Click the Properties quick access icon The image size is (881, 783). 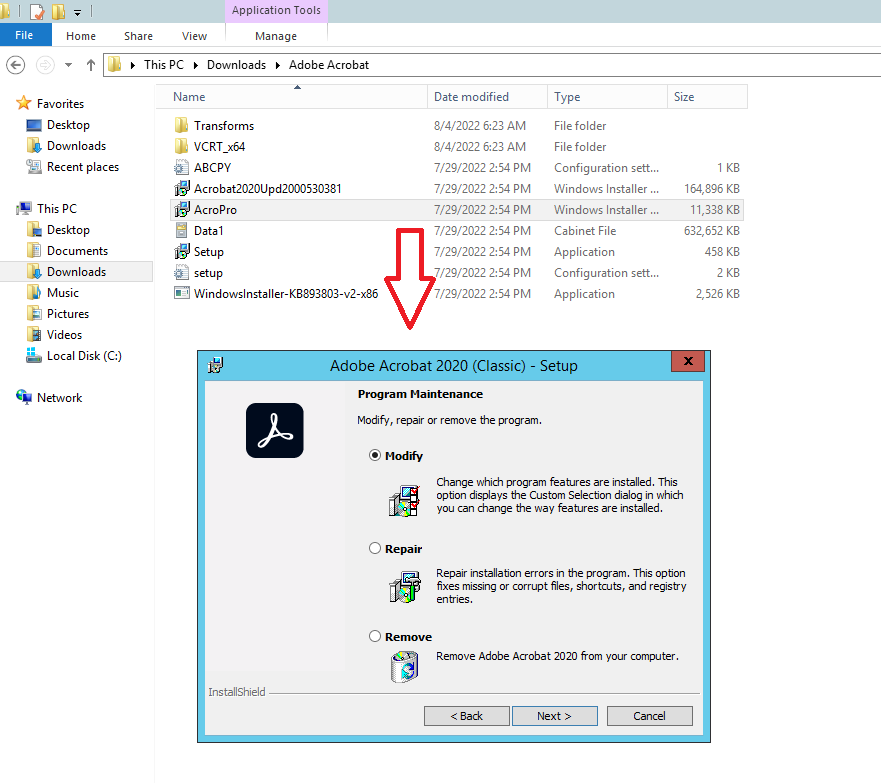click(x=38, y=11)
